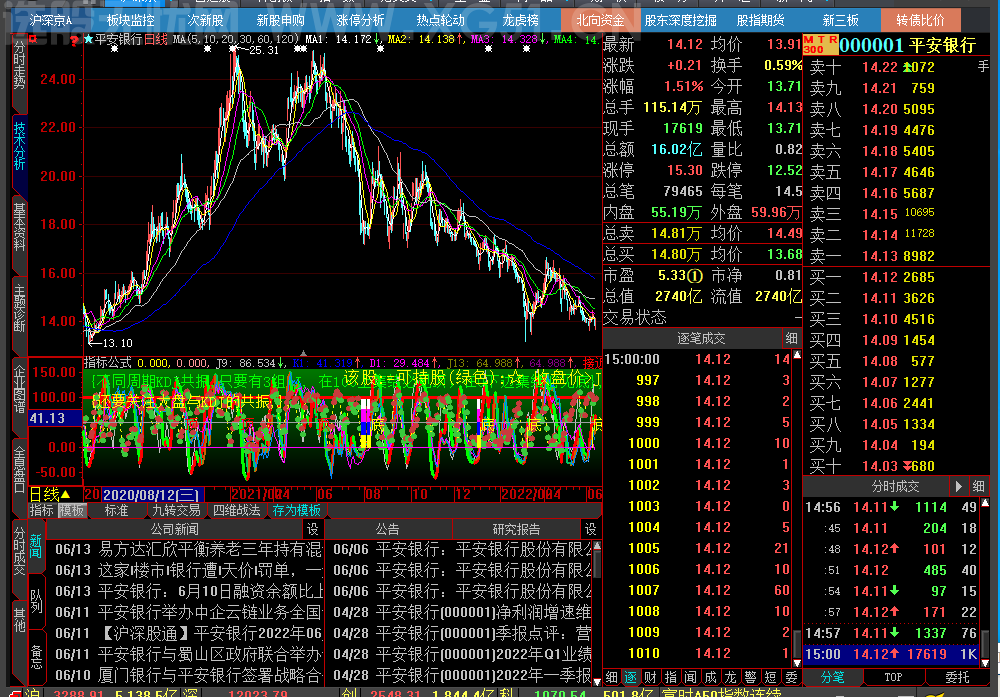Open 设 settings for 公司新闻 panel

(312, 529)
